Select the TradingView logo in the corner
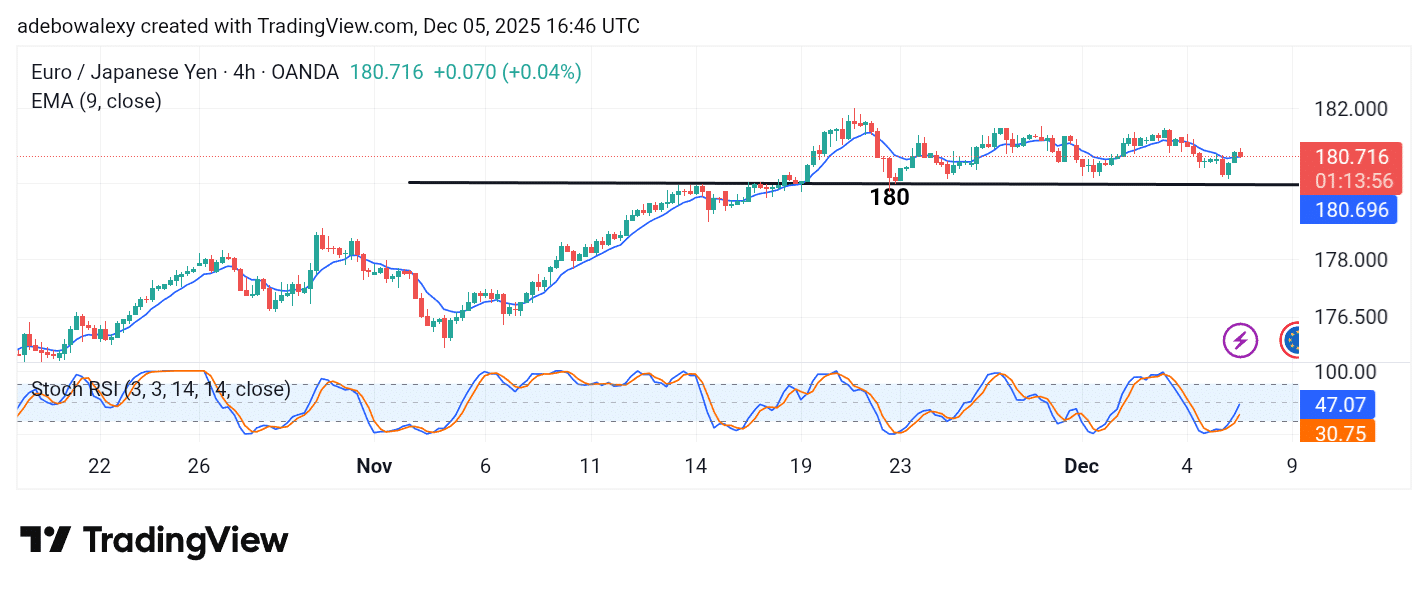 (x=148, y=539)
